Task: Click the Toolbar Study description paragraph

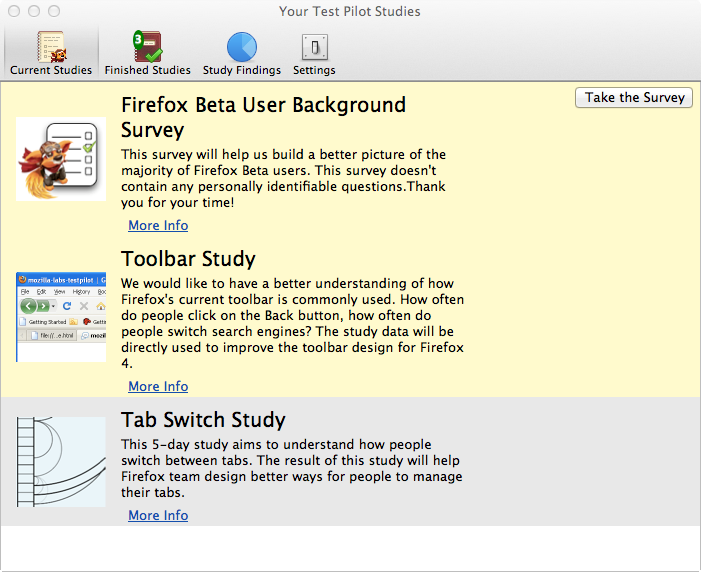Action: point(292,323)
